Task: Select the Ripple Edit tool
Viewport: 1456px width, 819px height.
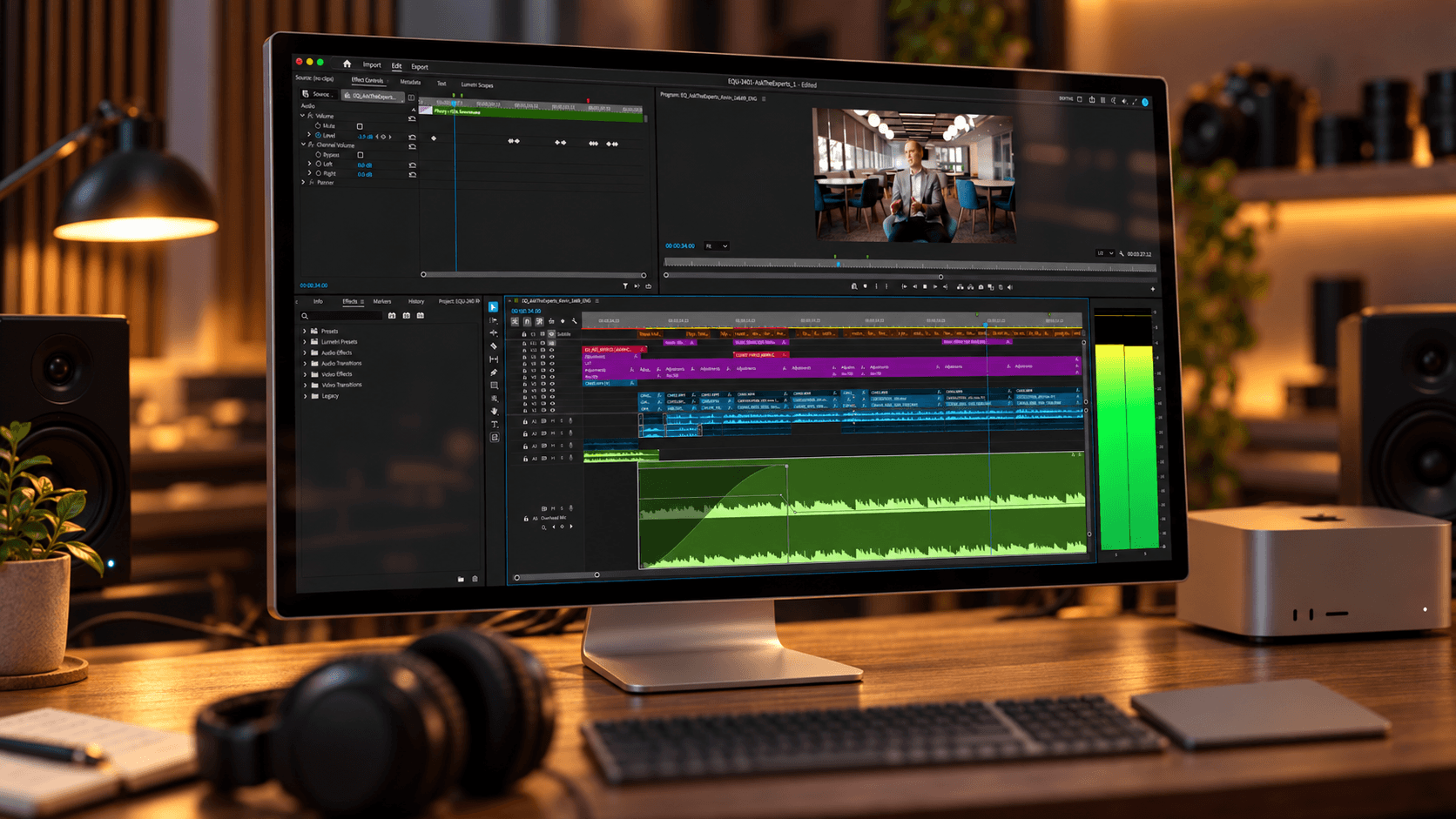Action: (493, 332)
